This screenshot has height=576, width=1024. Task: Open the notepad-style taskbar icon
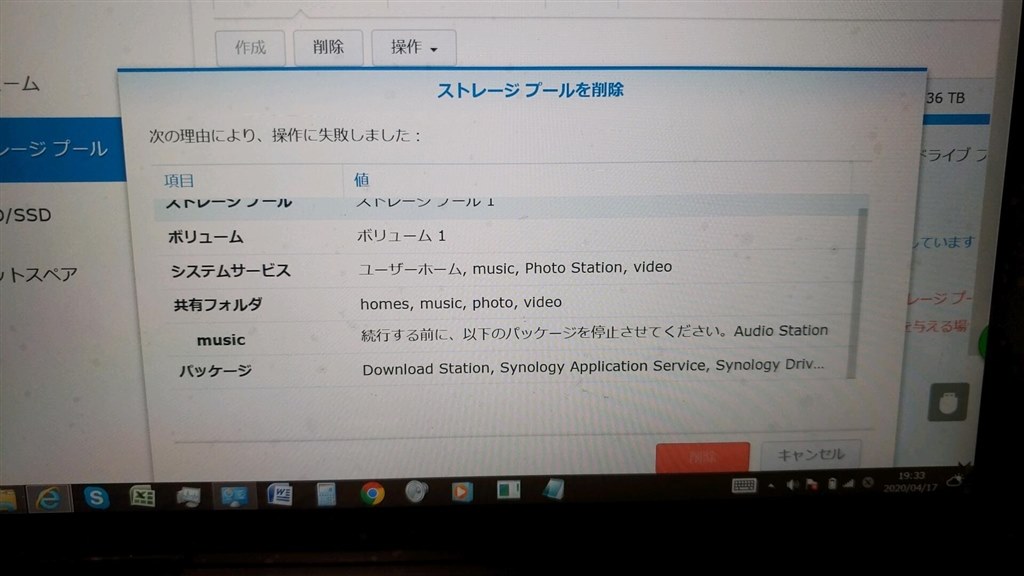pos(553,488)
